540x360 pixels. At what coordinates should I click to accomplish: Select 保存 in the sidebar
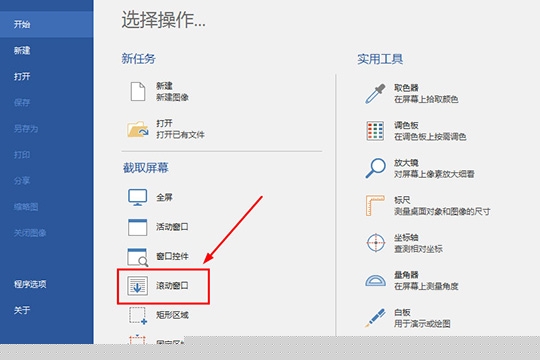click(x=22, y=102)
